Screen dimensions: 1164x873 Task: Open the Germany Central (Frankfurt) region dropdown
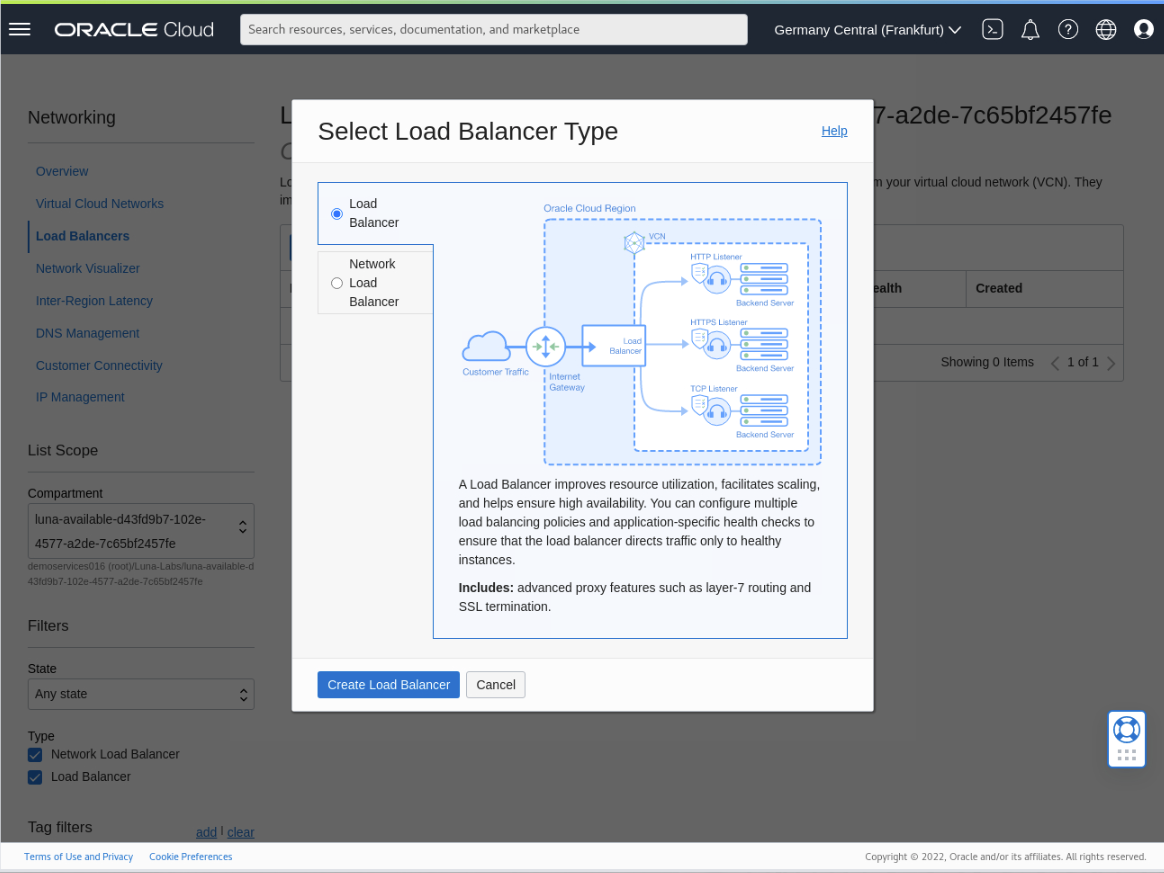(x=865, y=29)
